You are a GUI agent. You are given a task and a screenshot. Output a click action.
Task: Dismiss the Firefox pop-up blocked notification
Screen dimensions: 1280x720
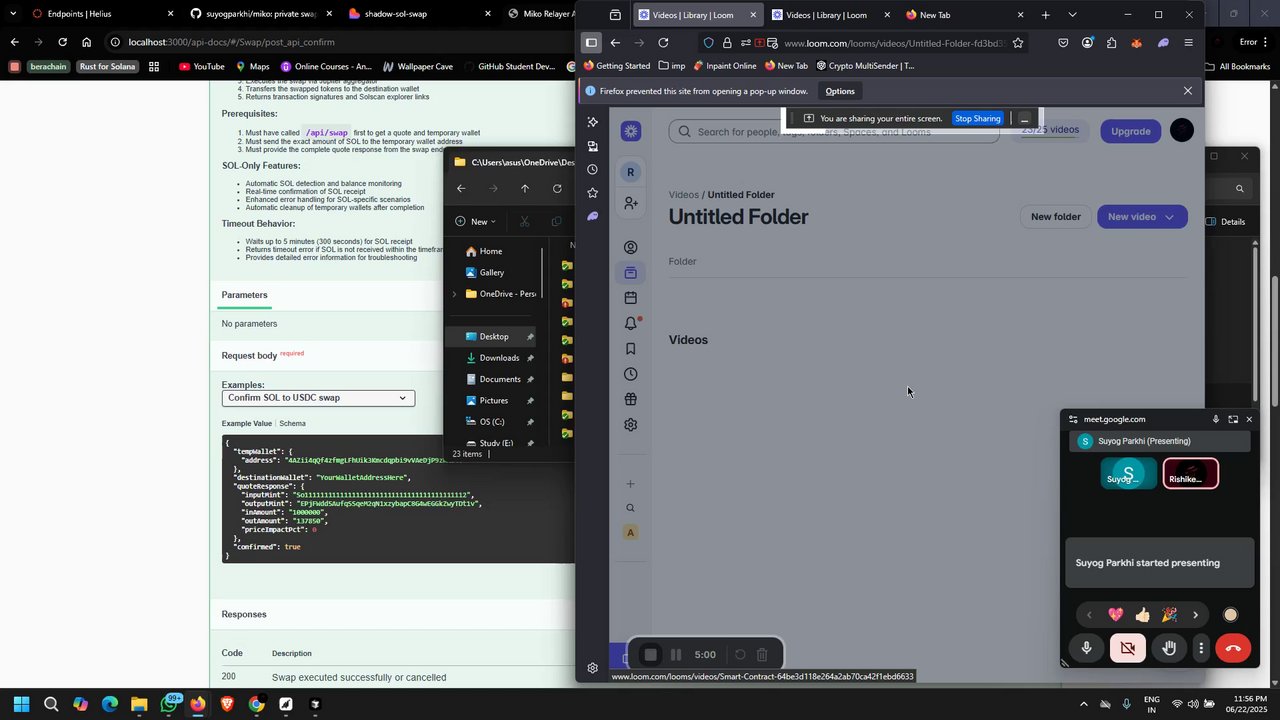[1187, 91]
